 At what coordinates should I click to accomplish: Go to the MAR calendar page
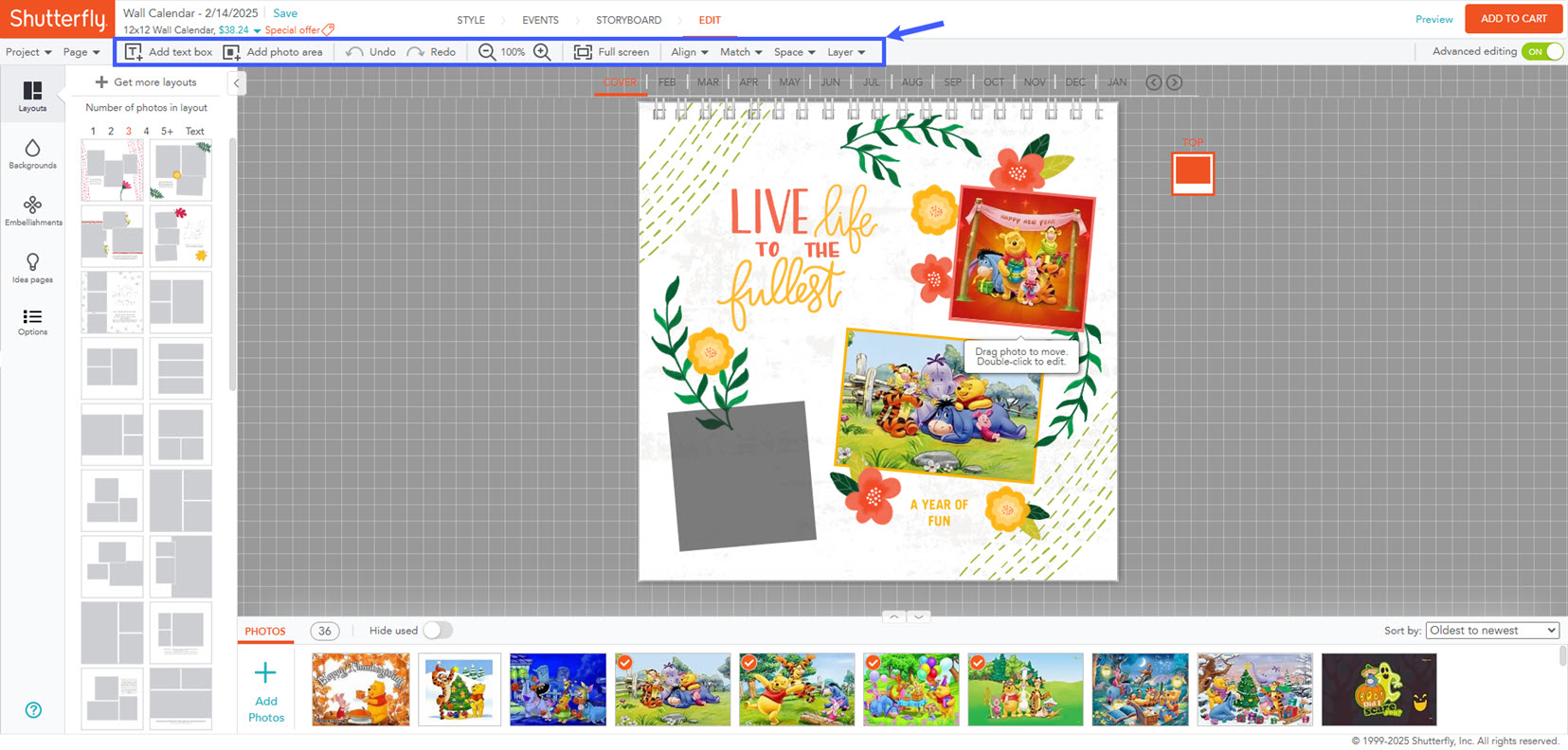708,82
